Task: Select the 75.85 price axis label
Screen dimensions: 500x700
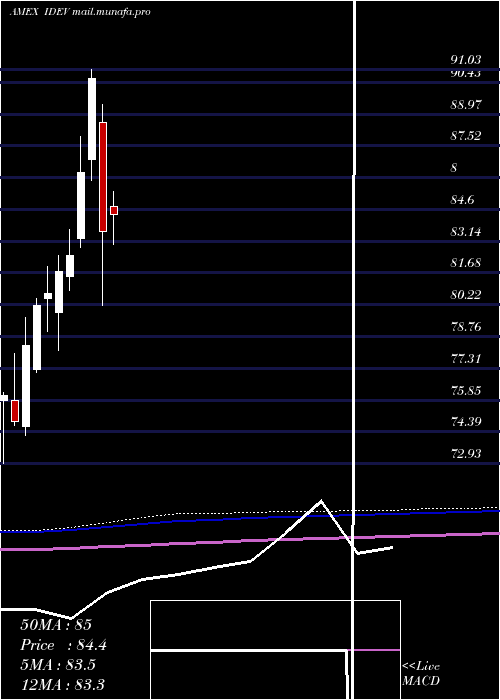Action: 466,391
